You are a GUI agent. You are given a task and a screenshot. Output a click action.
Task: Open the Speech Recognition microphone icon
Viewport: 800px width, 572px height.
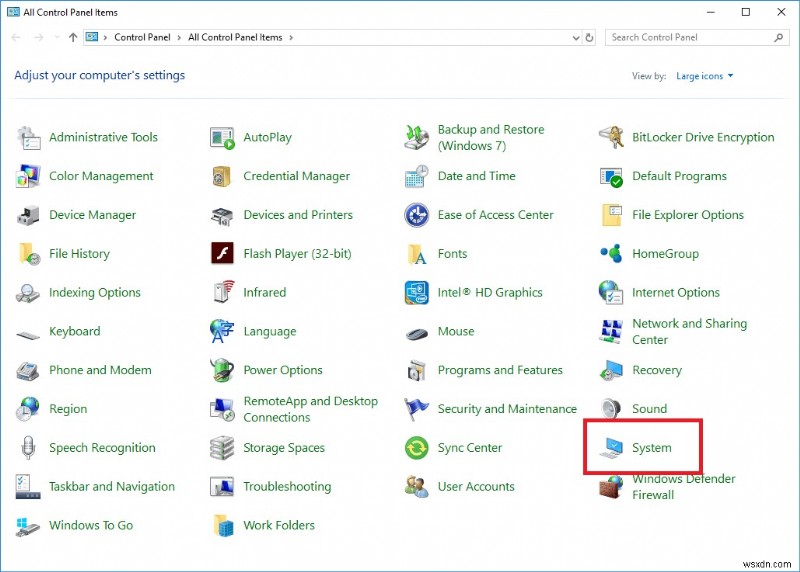click(28, 448)
